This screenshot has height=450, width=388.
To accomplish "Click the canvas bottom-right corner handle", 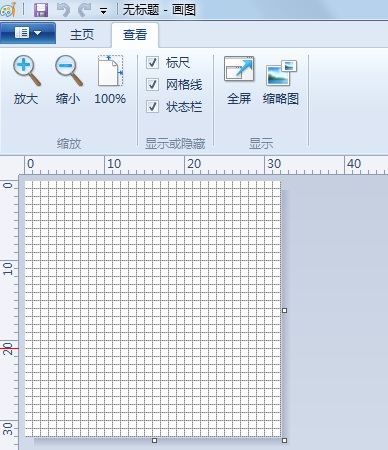I will click(284, 440).
